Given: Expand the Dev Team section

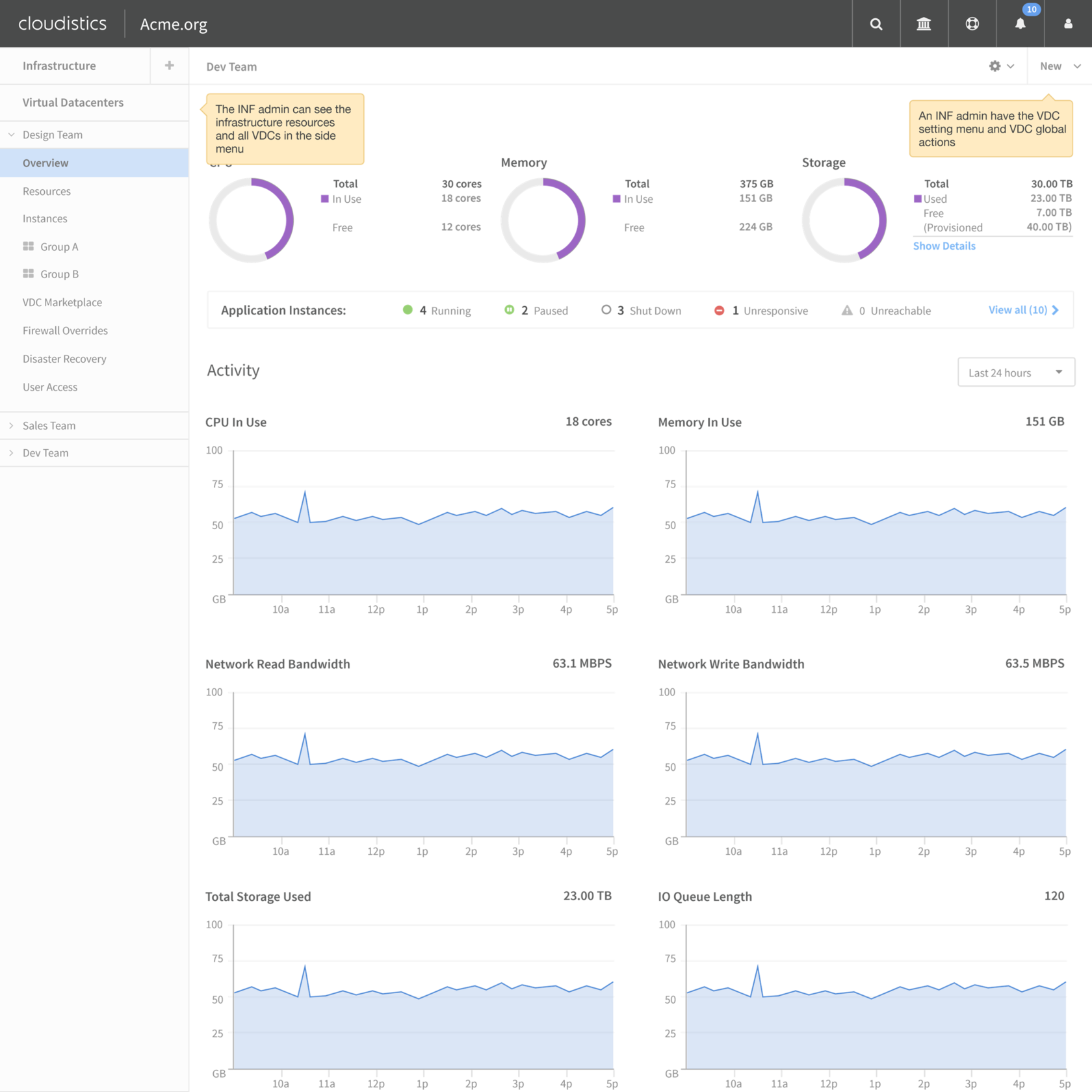Looking at the screenshot, I should (12, 453).
